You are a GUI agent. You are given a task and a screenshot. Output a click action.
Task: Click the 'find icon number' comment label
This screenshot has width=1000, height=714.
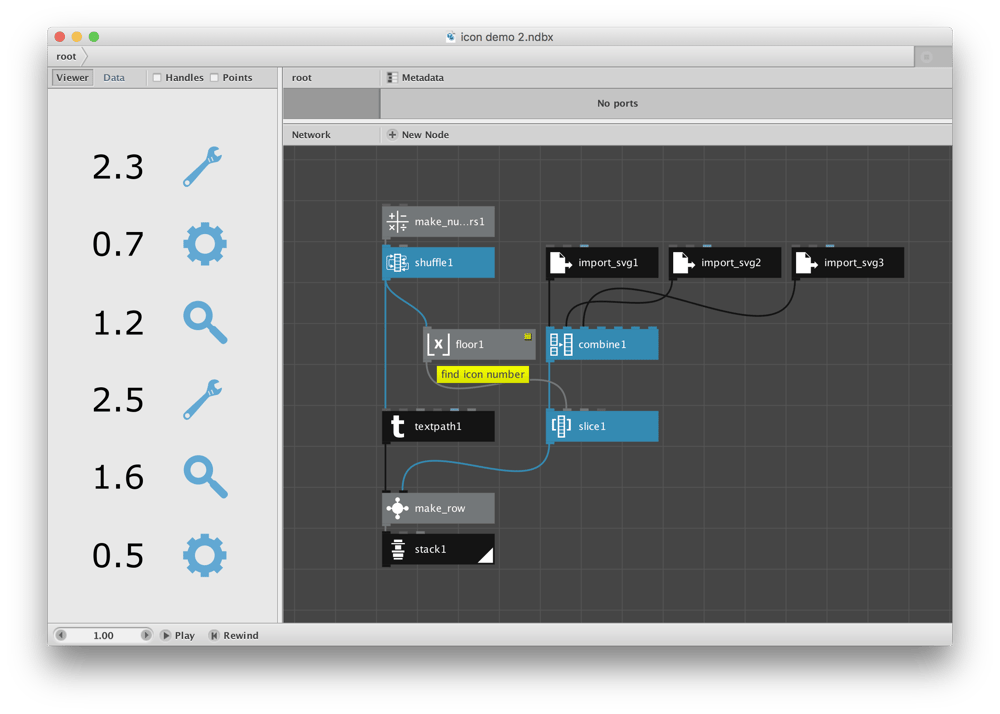pyautogui.click(x=483, y=374)
